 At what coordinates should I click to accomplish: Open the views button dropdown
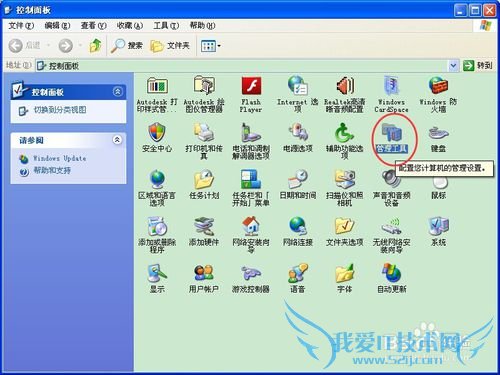[x=219, y=46]
